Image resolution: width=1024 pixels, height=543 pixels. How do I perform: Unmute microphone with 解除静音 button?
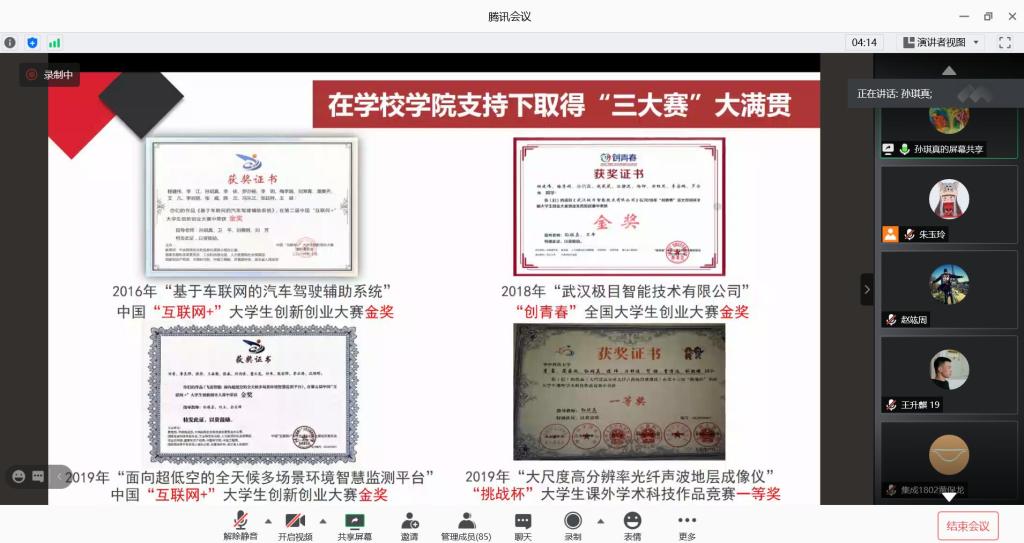pyautogui.click(x=240, y=526)
